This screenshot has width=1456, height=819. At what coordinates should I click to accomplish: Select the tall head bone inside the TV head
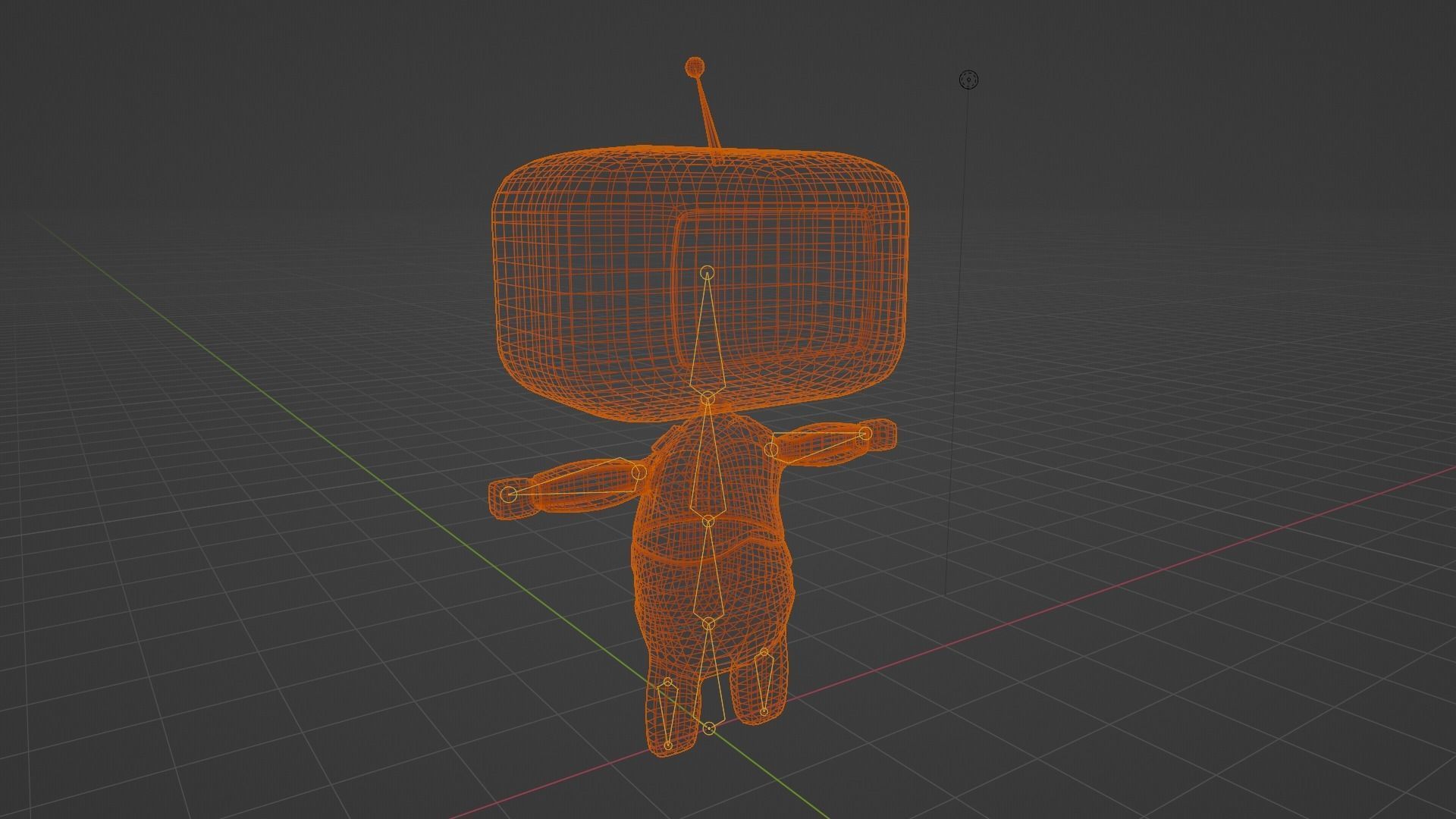708,336
